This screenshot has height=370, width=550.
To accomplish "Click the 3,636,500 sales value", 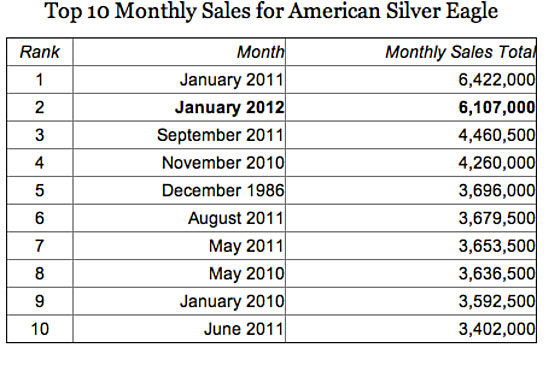I will point(497,274).
